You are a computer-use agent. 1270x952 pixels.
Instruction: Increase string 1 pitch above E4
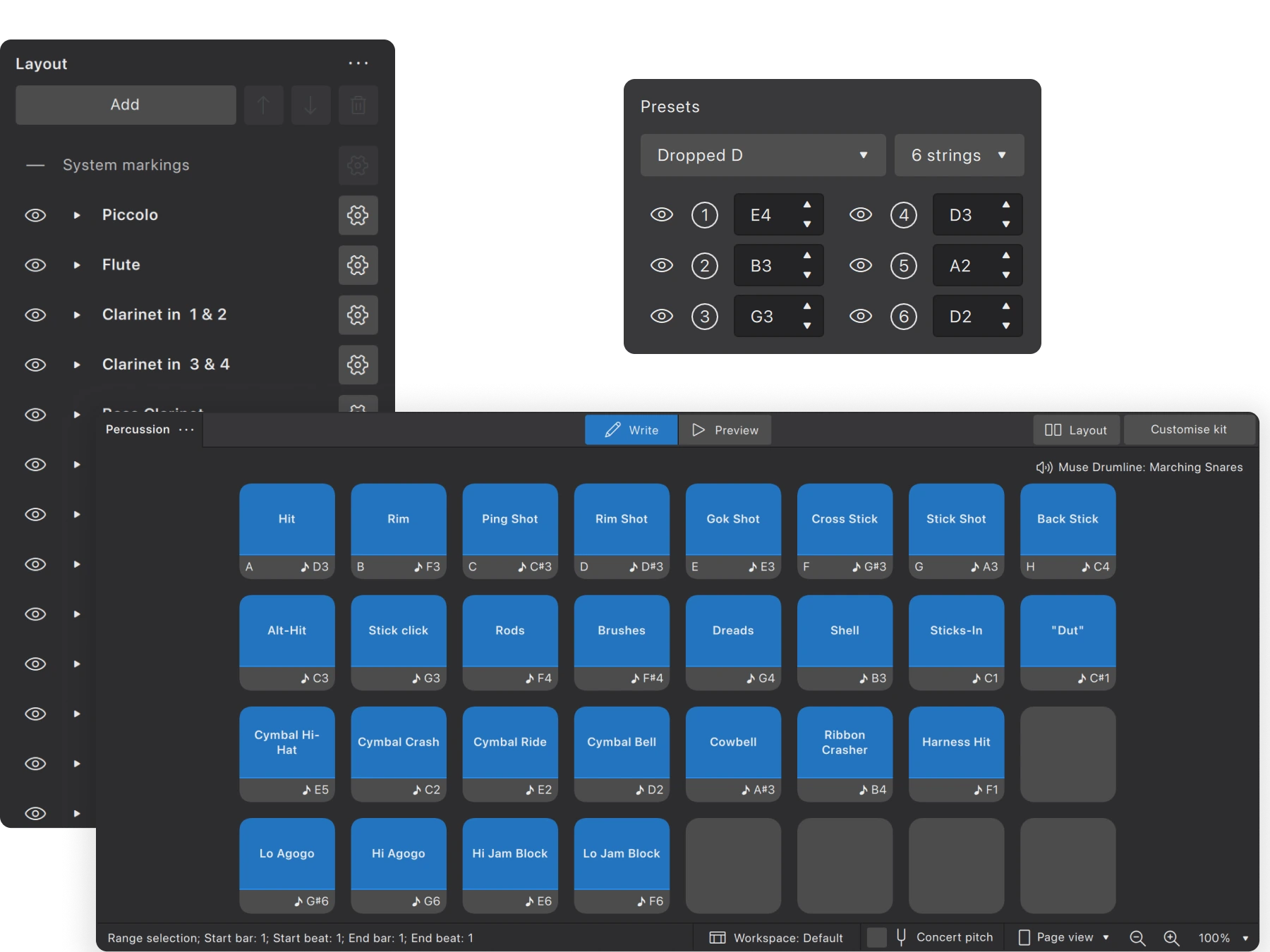point(808,206)
